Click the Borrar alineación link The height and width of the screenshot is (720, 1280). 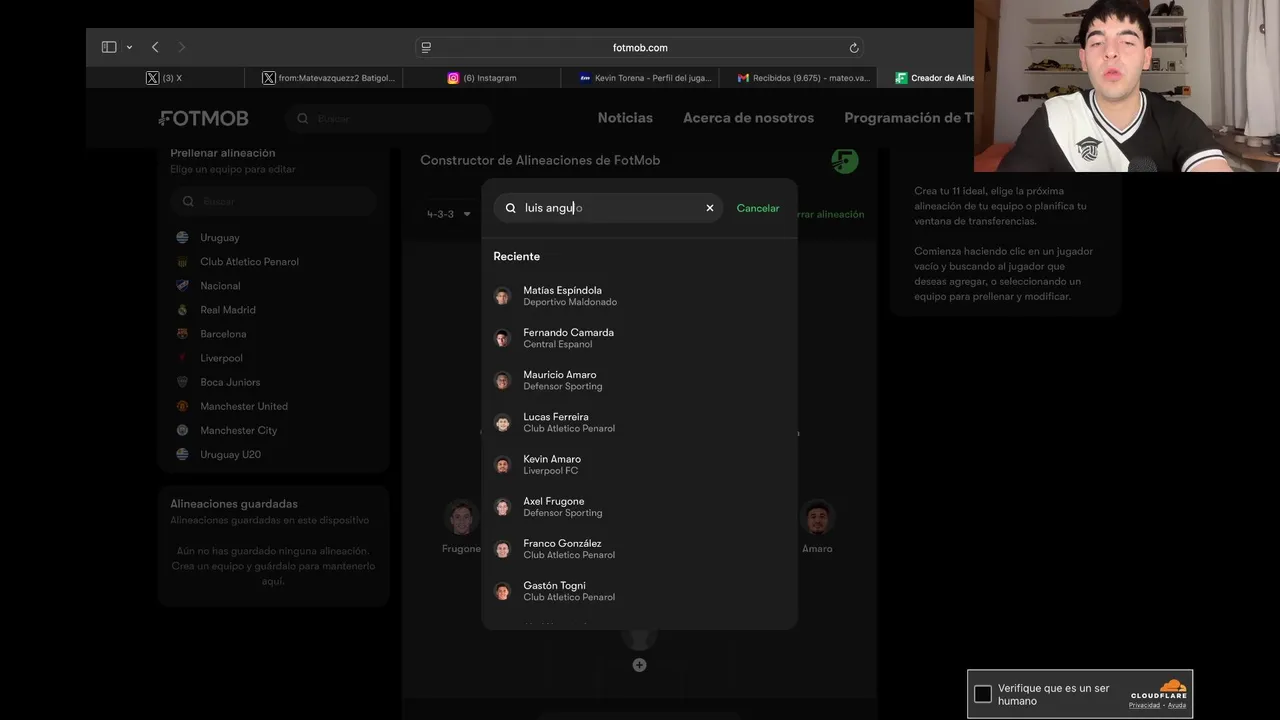click(830, 214)
